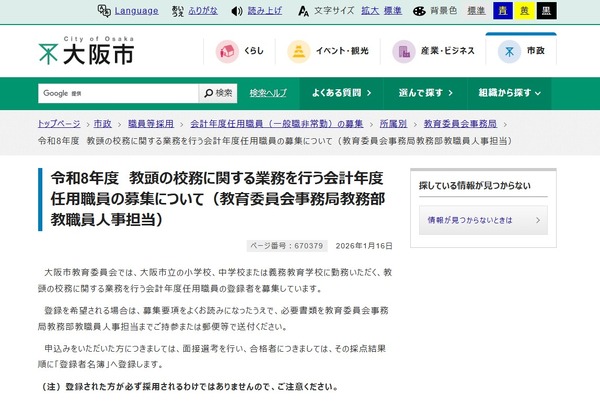Click the pink house くらし icon
This screenshot has height=407, width=600.
click(227, 51)
